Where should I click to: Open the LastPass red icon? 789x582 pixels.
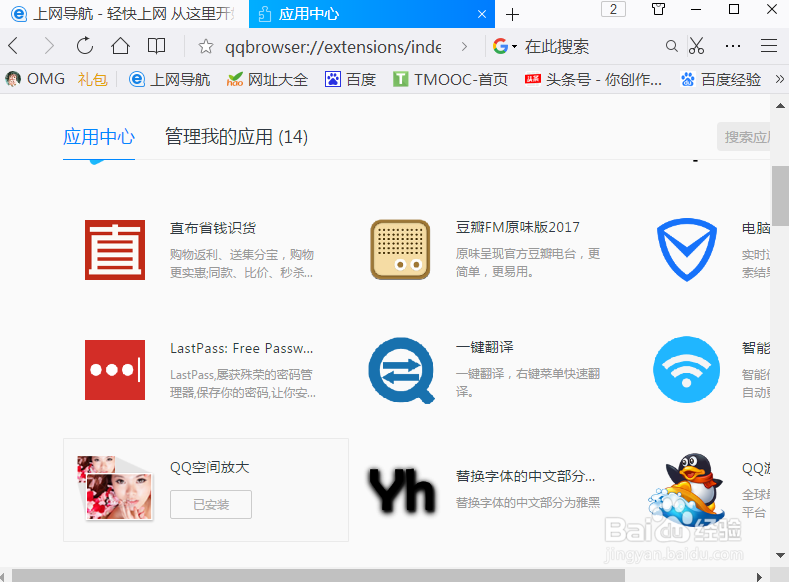(x=115, y=370)
